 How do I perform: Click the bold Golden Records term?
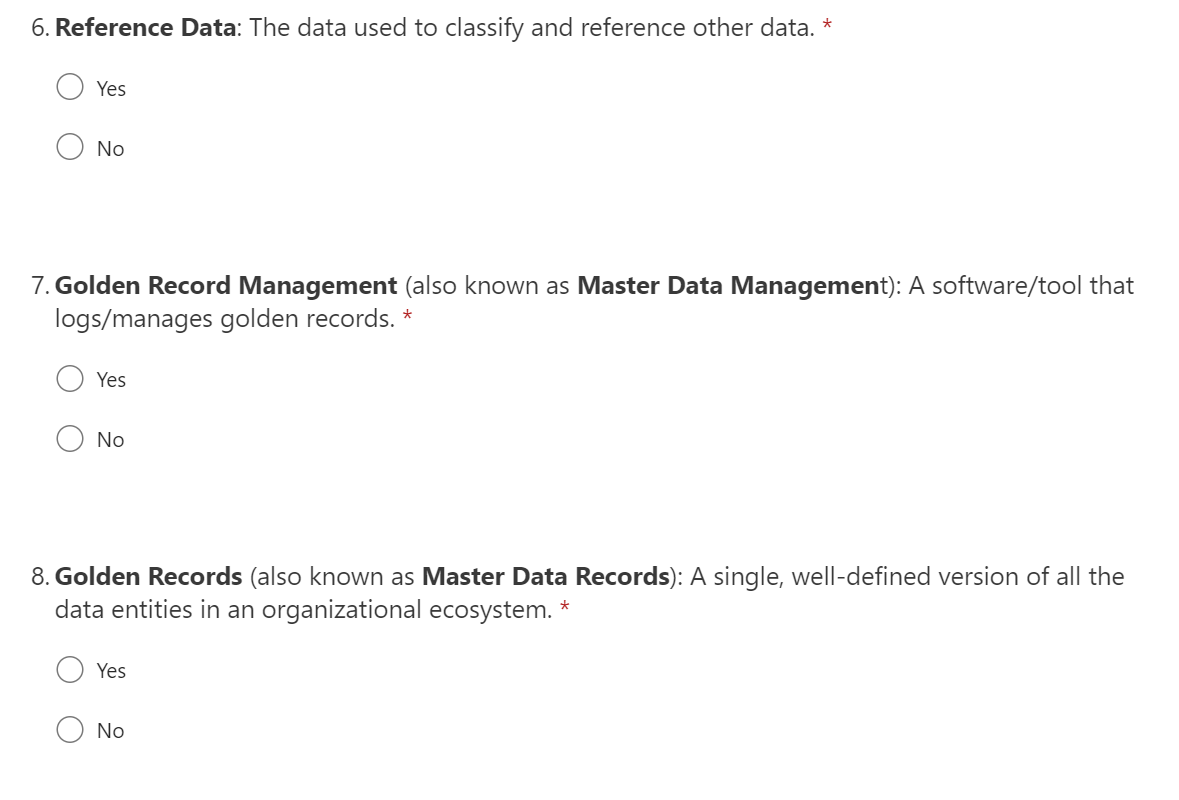click(148, 577)
